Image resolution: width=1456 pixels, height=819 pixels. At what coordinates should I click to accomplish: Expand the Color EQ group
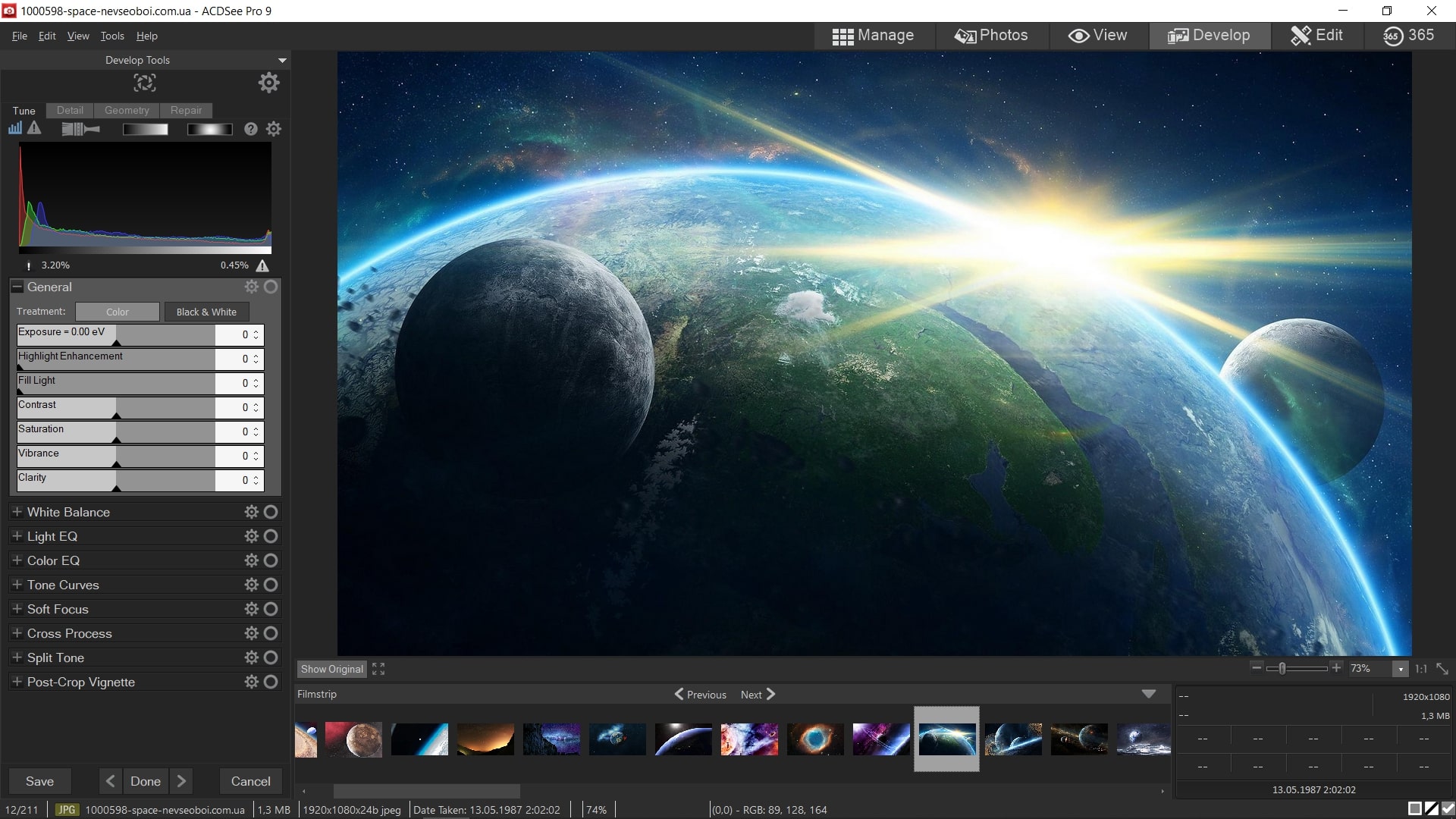[17, 560]
